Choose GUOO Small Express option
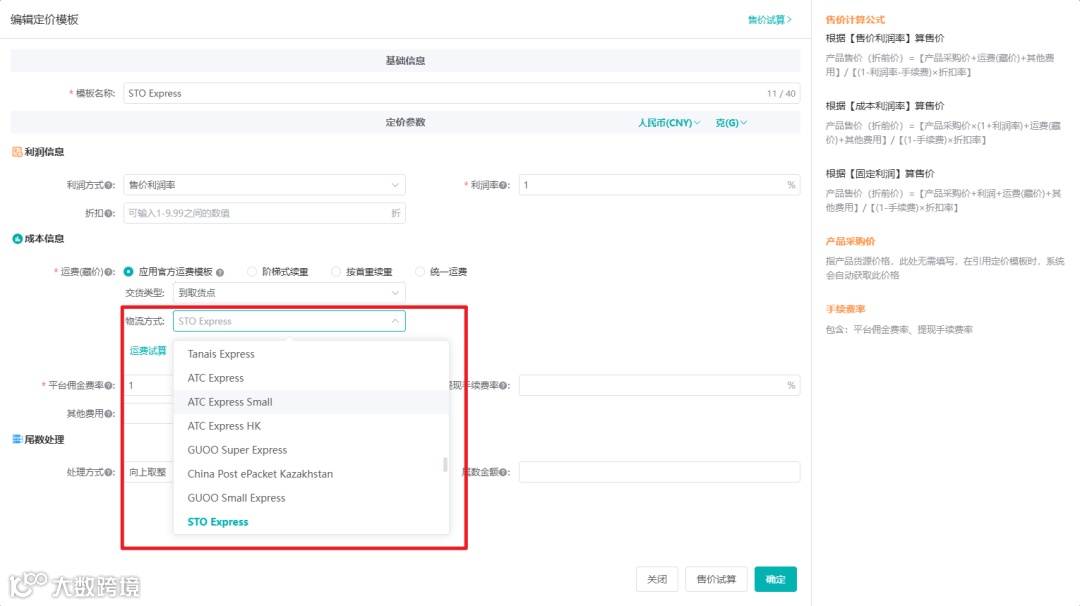 click(311, 498)
